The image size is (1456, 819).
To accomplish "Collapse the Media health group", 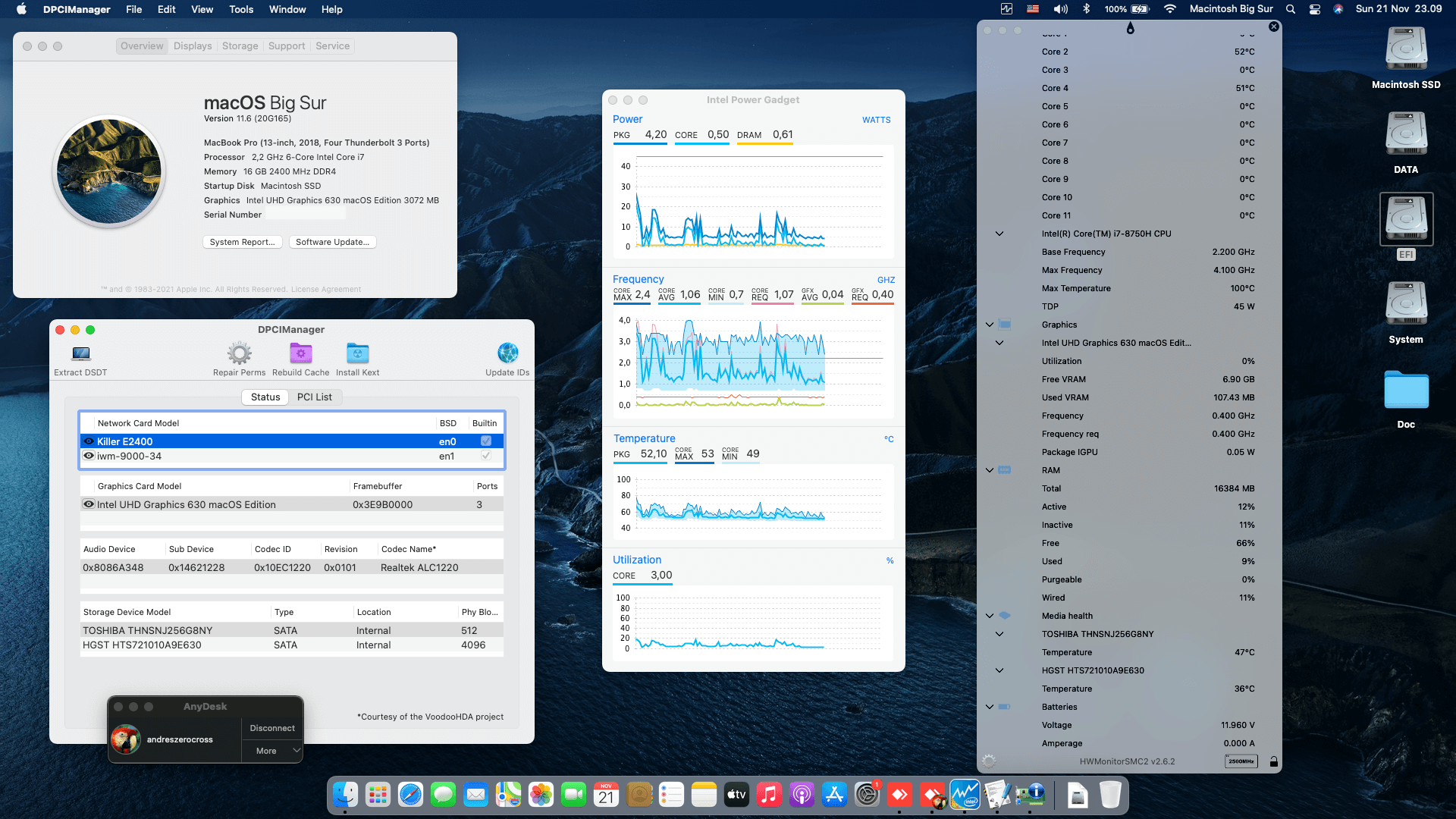I will 990,616.
